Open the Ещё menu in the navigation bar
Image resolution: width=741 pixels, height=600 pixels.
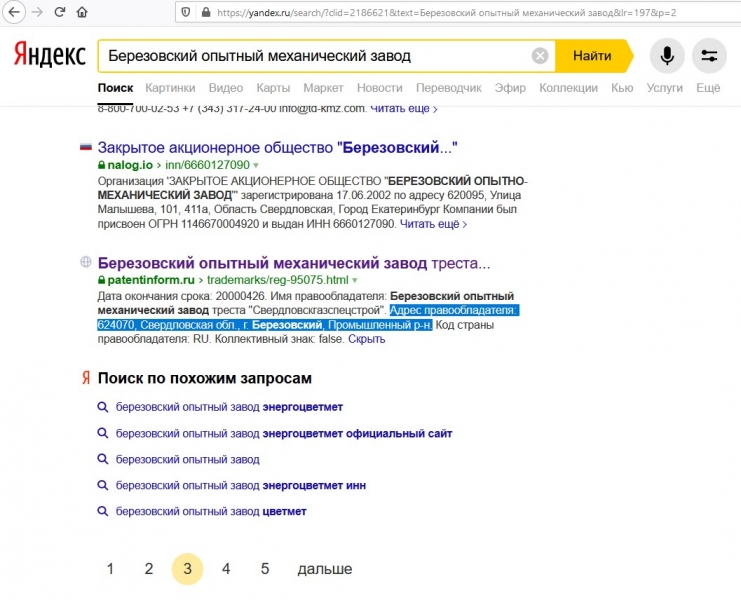coord(707,88)
